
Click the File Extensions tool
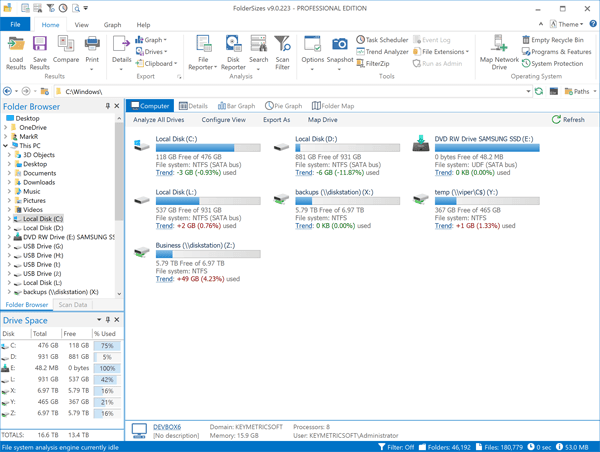coord(440,52)
